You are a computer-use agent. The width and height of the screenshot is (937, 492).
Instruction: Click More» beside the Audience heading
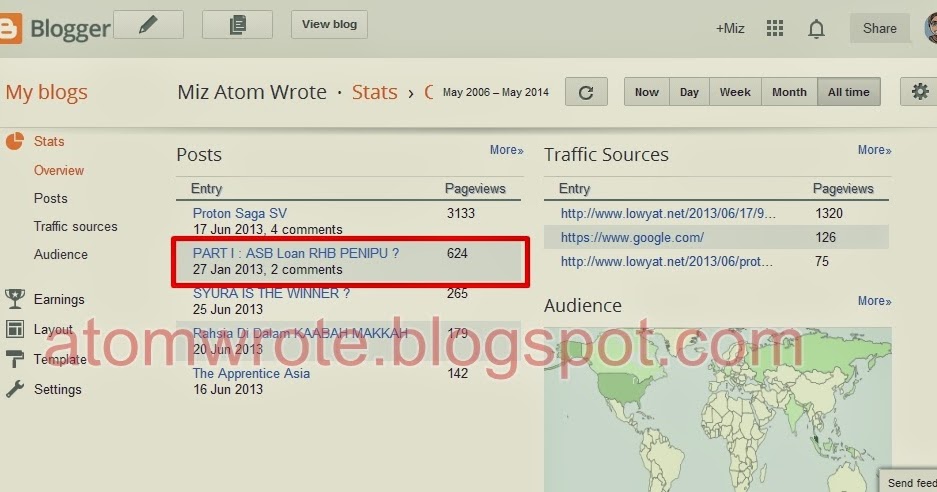coord(874,301)
